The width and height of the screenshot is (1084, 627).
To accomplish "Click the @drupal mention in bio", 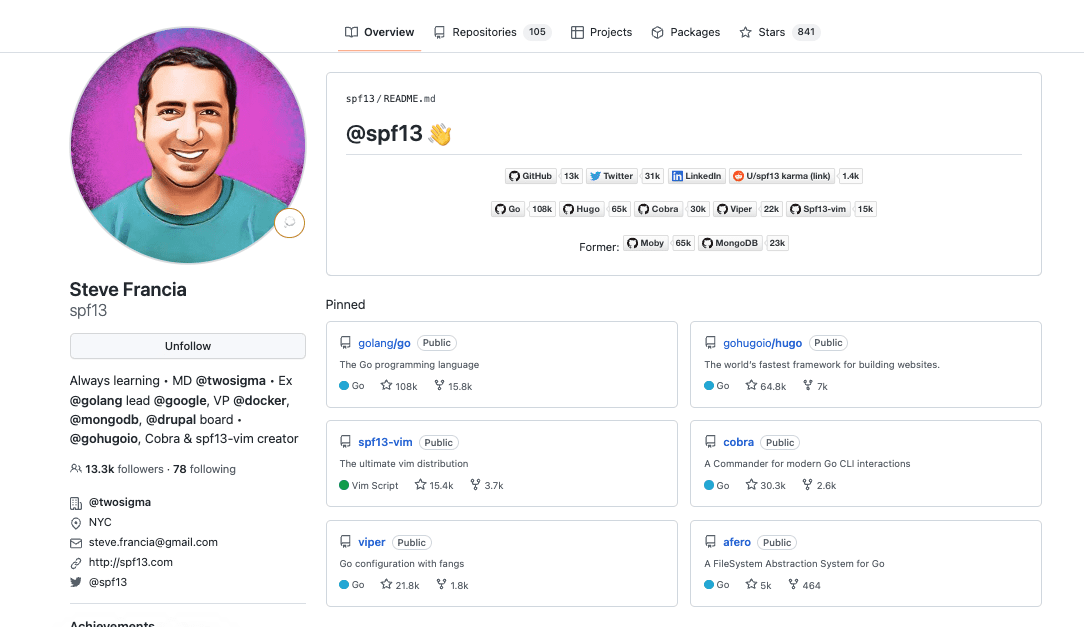I will click(171, 420).
